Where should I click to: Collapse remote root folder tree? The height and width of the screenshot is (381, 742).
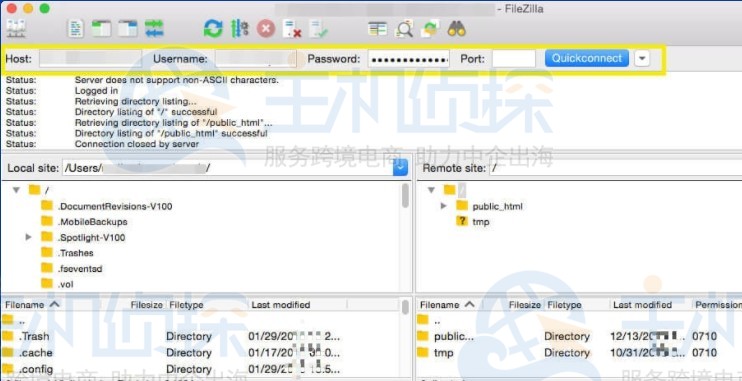(431, 190)
